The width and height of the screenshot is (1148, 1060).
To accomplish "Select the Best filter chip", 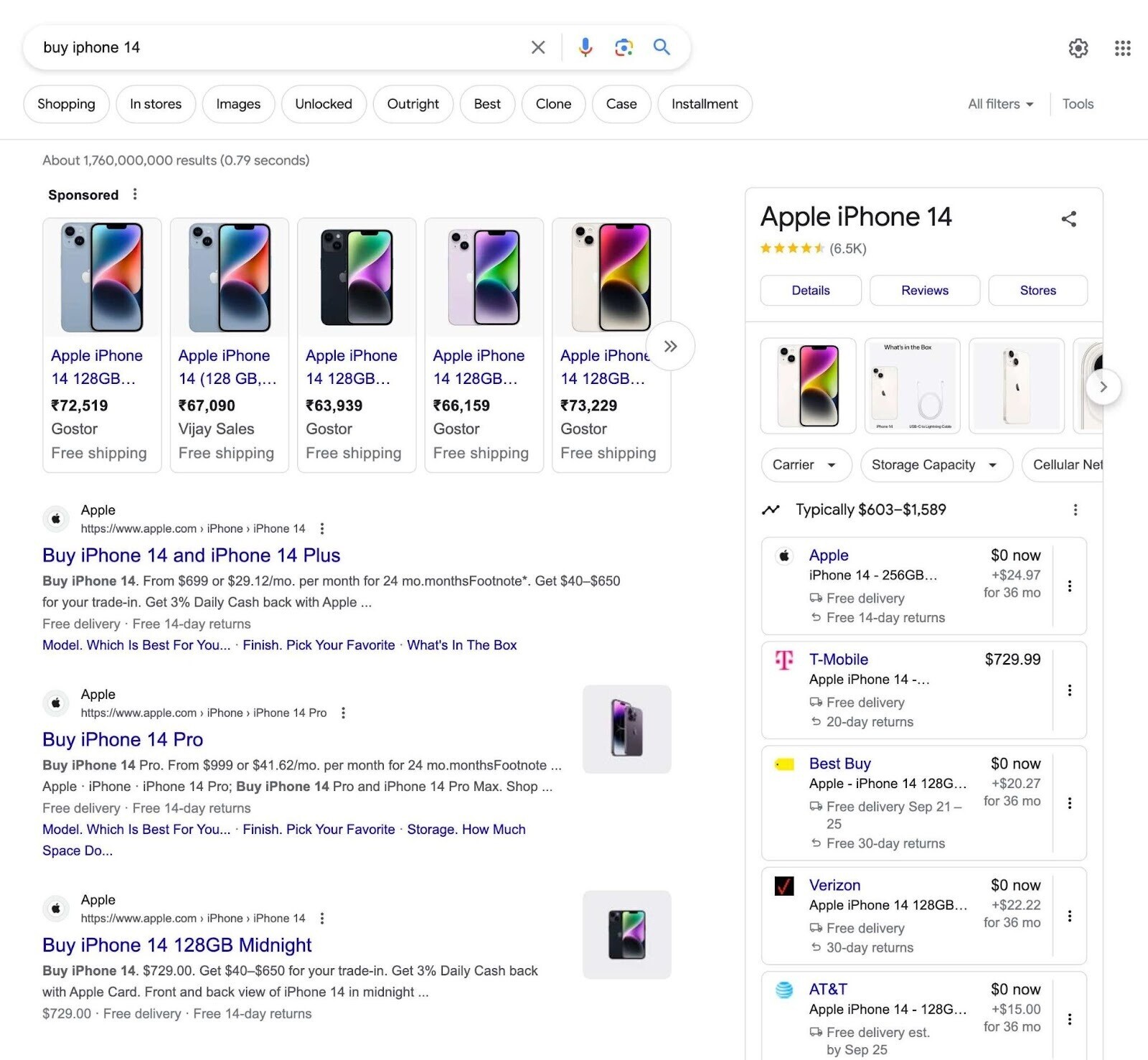I will (x=487, y=104).
